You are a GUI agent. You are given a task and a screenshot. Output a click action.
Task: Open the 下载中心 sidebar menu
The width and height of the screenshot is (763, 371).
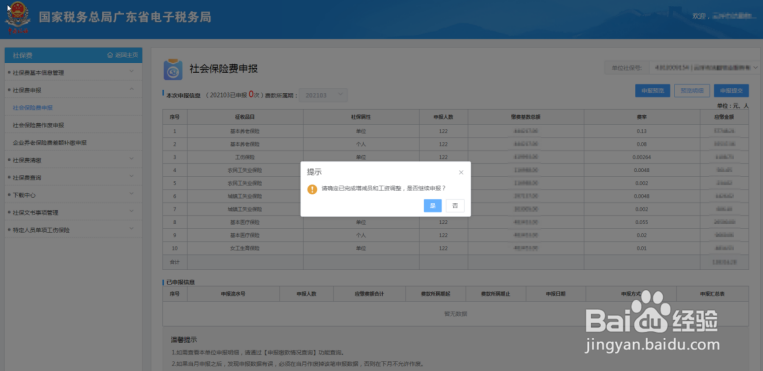[73, 195]
